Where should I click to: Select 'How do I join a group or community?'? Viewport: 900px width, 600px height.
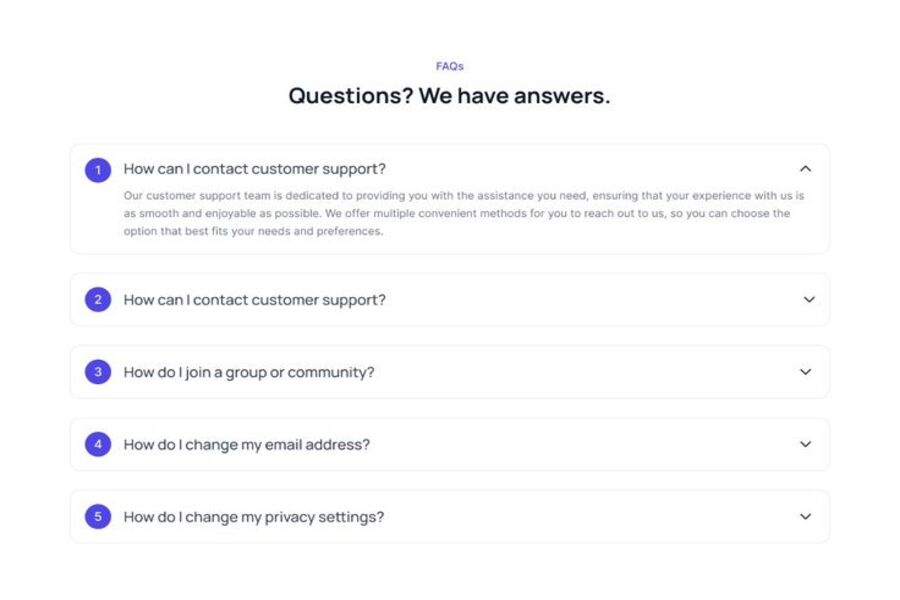click(249, 372)
